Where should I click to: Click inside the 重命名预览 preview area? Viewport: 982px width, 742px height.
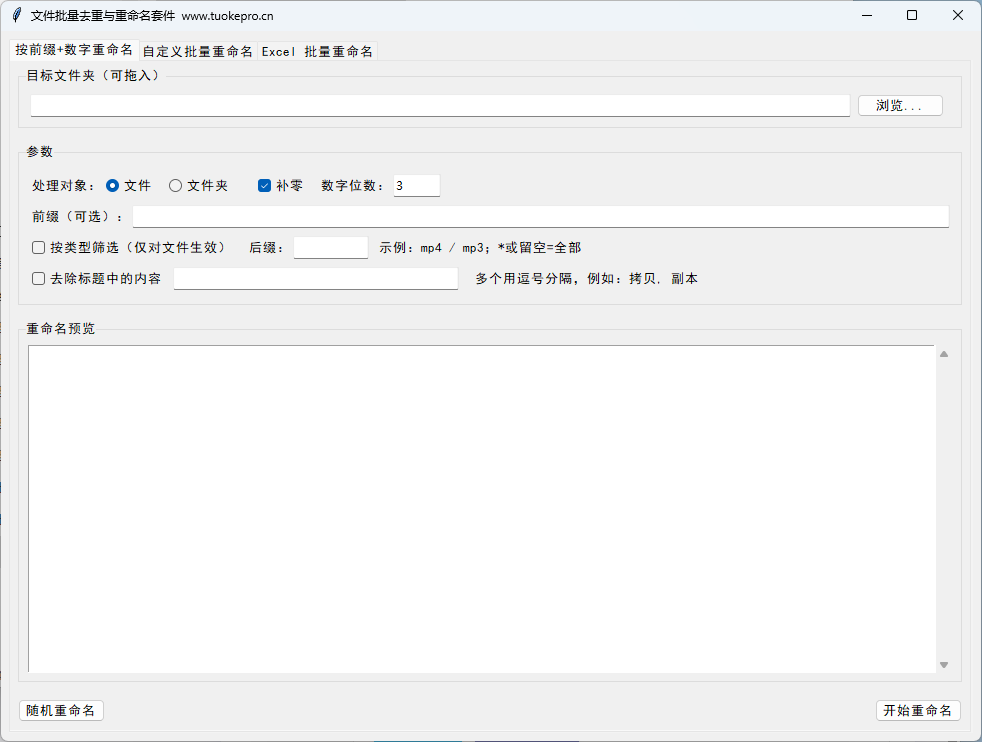point(480,508)
